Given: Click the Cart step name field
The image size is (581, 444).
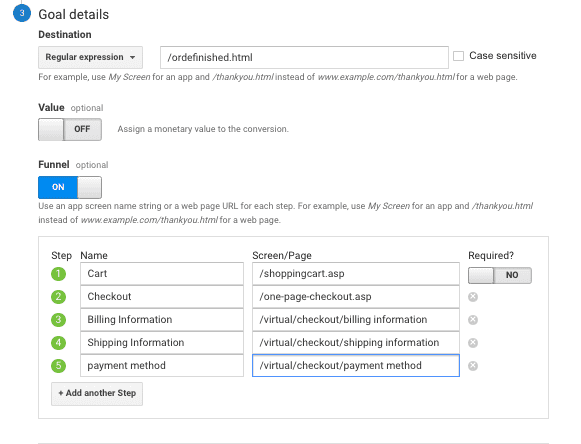Looking at the screenshot, I should click(x=162, y=274).
